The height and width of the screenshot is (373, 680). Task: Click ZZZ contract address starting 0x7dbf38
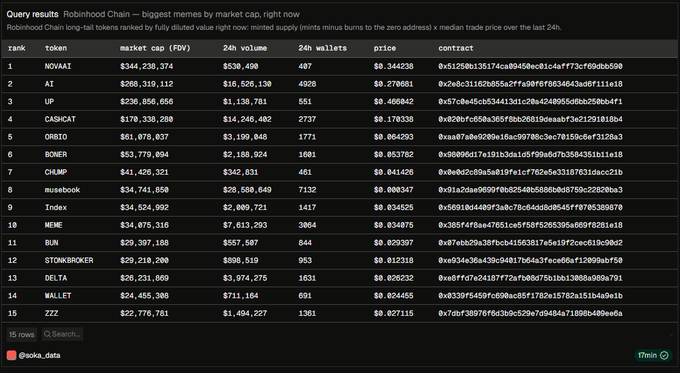pos(530,313)
